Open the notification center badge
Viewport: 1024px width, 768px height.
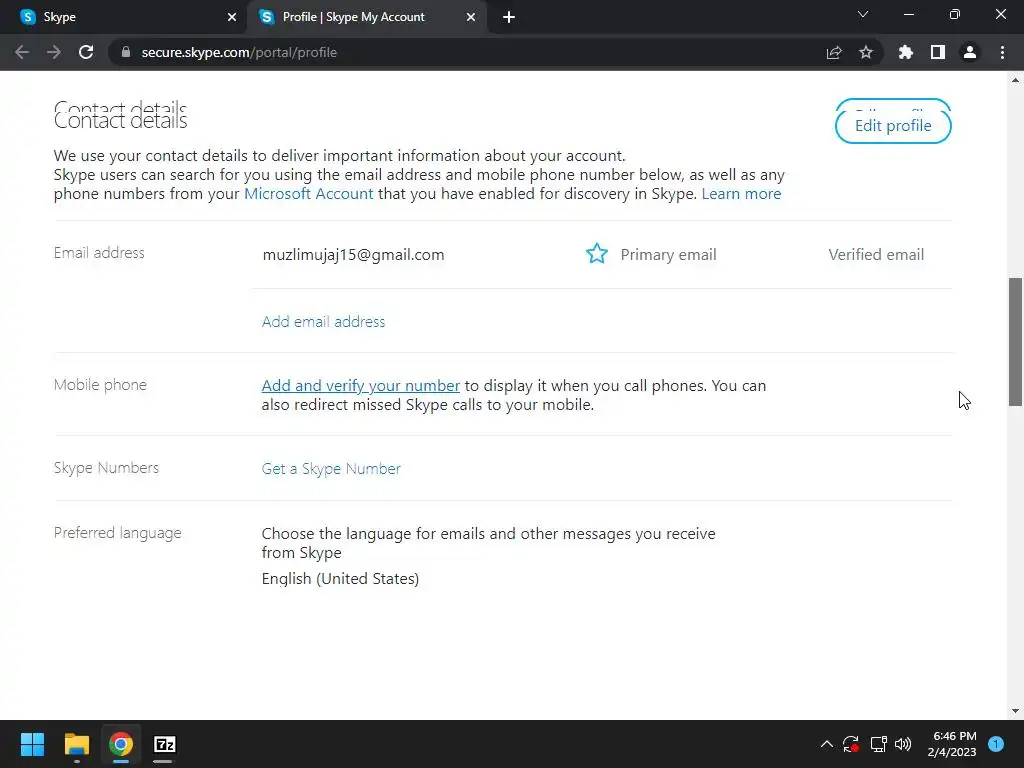click(996, 744)
